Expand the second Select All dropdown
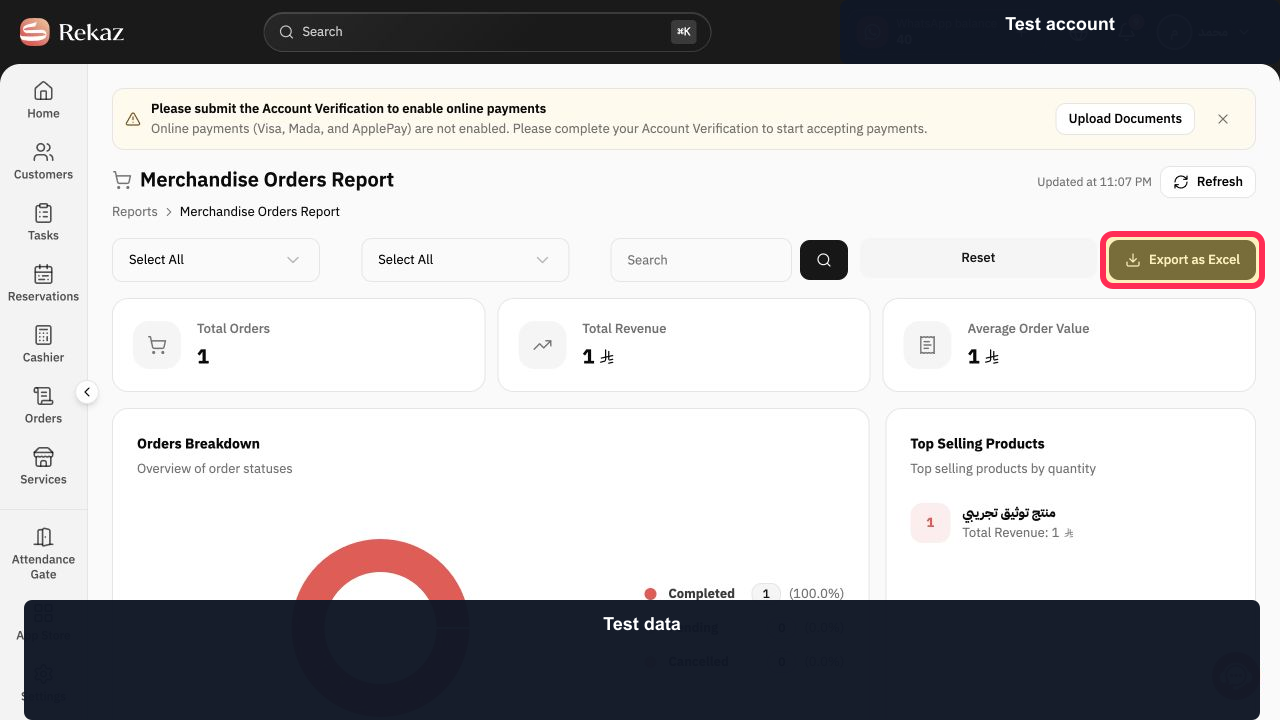 (465, 260)
